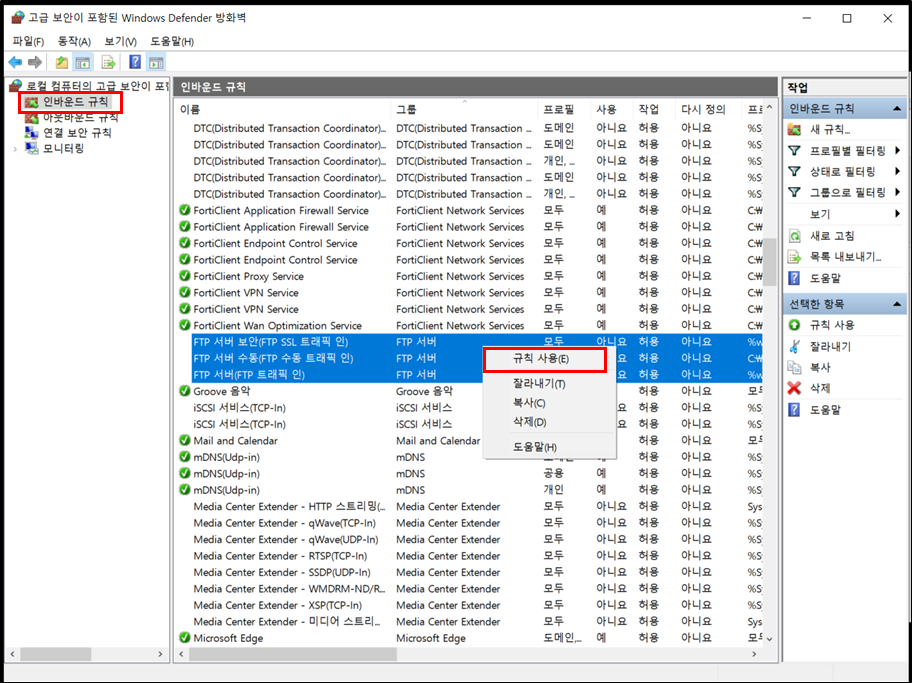Collapse the 인바운드 규칙 actions section arrow
Viewport: 912px width, 683px height.
click(897, 109)
